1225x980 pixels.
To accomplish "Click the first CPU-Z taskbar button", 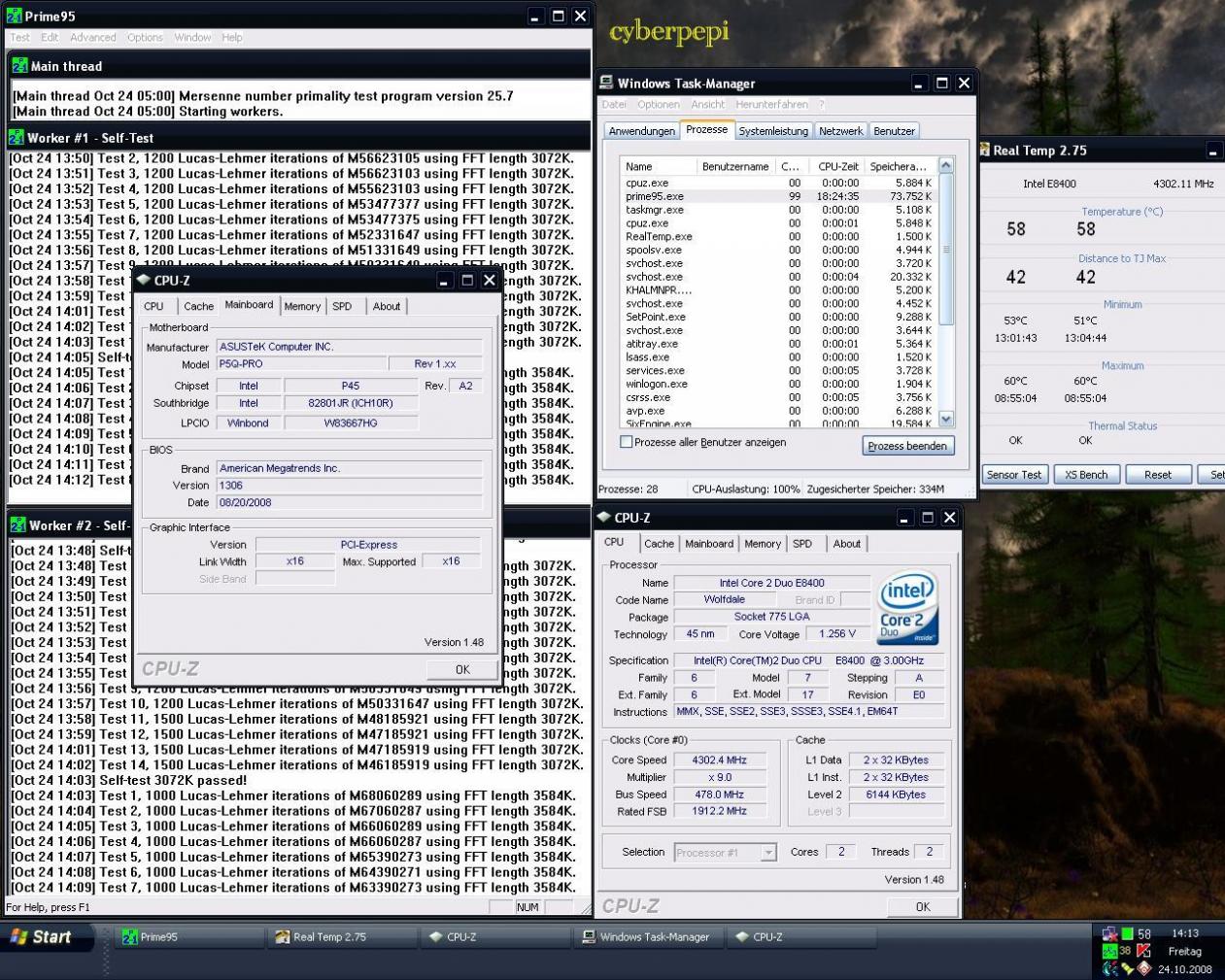I will 496,937.
